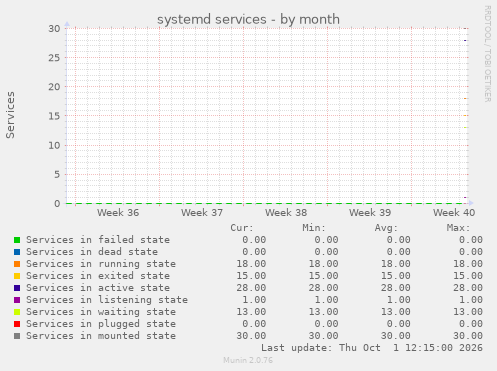
Task: Click the y-axis label 30
Action: coord(54,29)
